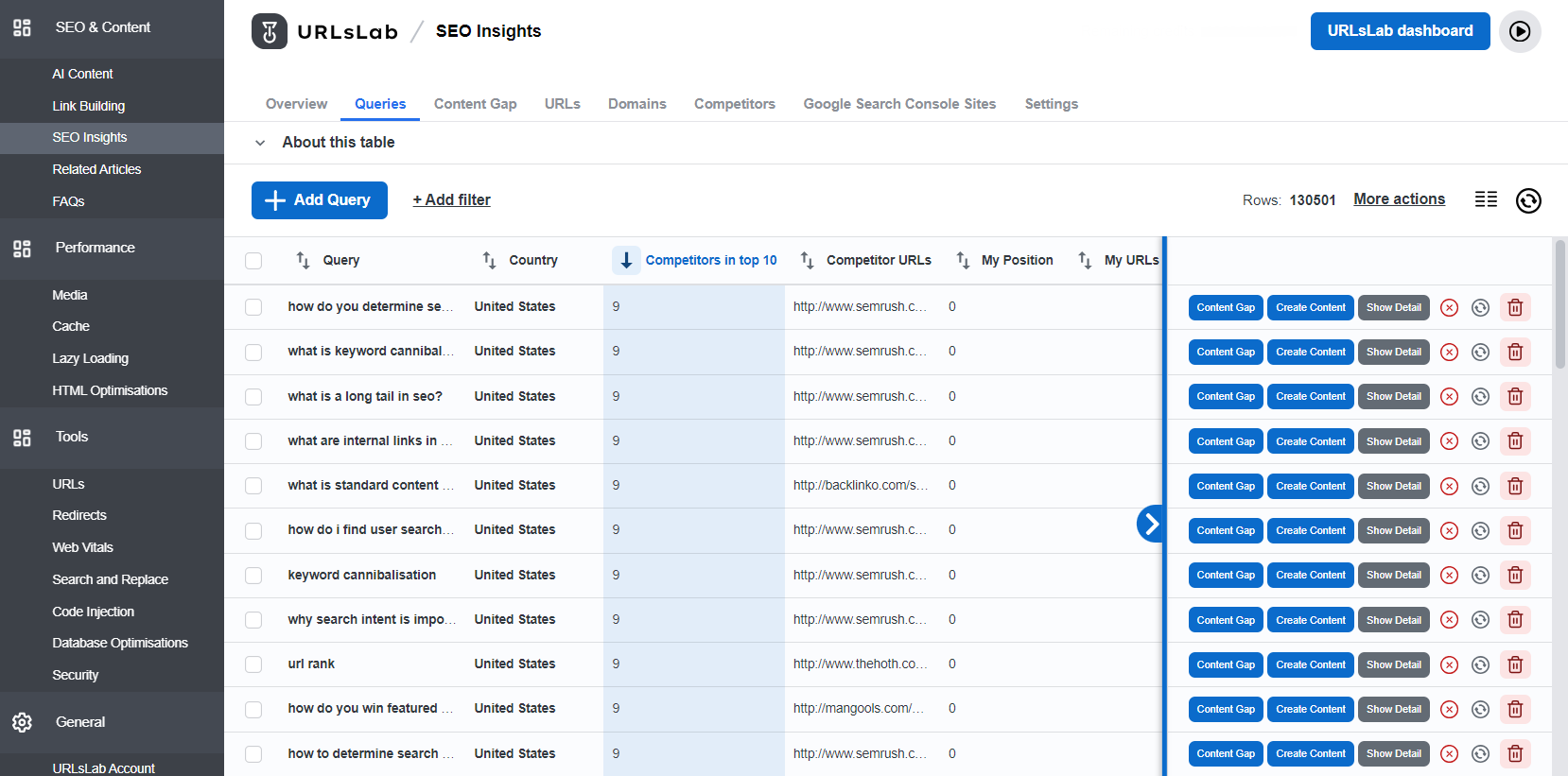Open the General settings gear icon
The width and height of the screenshot is (1568, 776).
(22, 722)
